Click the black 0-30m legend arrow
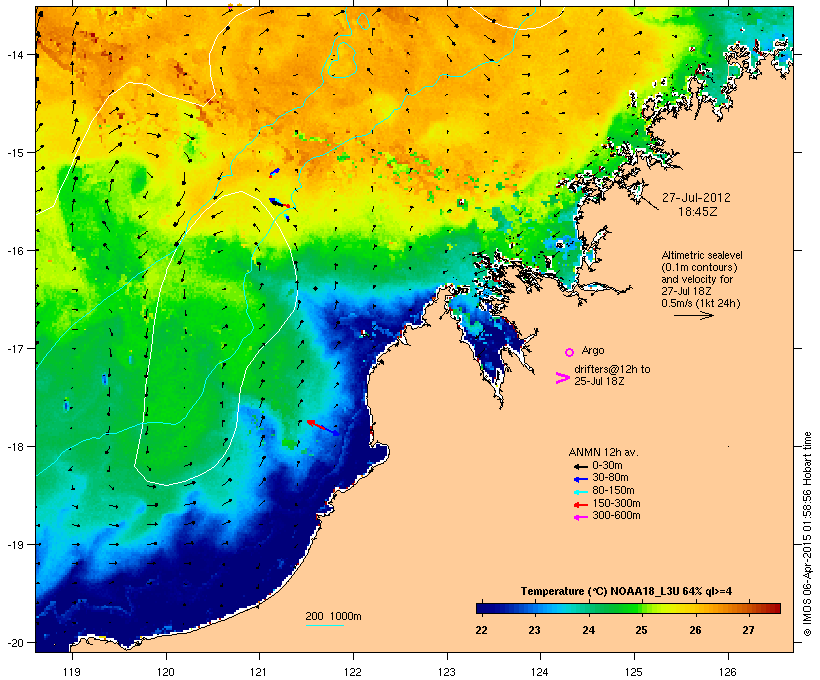The width and height of the screenshot is (820, 680). point(580,467)
